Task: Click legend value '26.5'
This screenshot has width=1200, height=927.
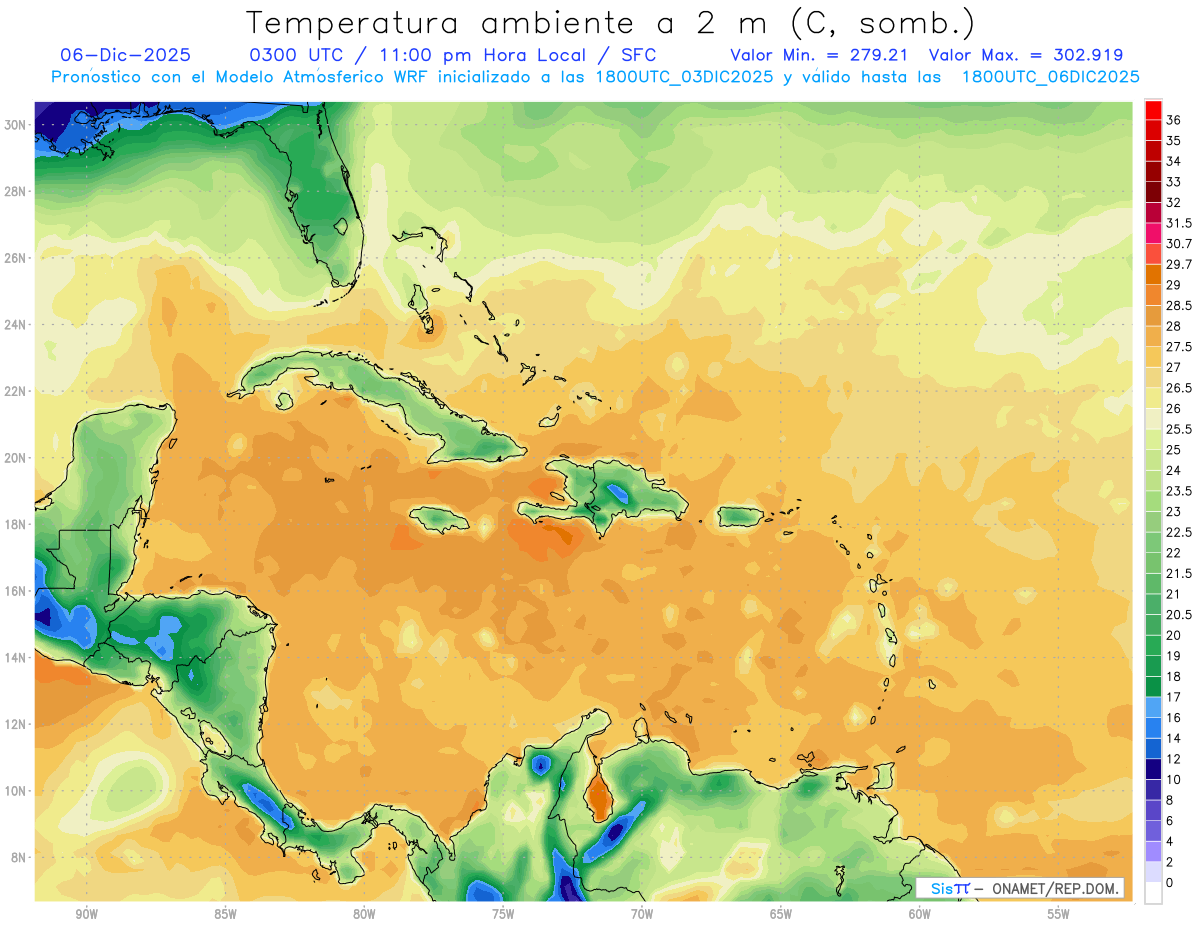Action: [x=1179, y=387]
